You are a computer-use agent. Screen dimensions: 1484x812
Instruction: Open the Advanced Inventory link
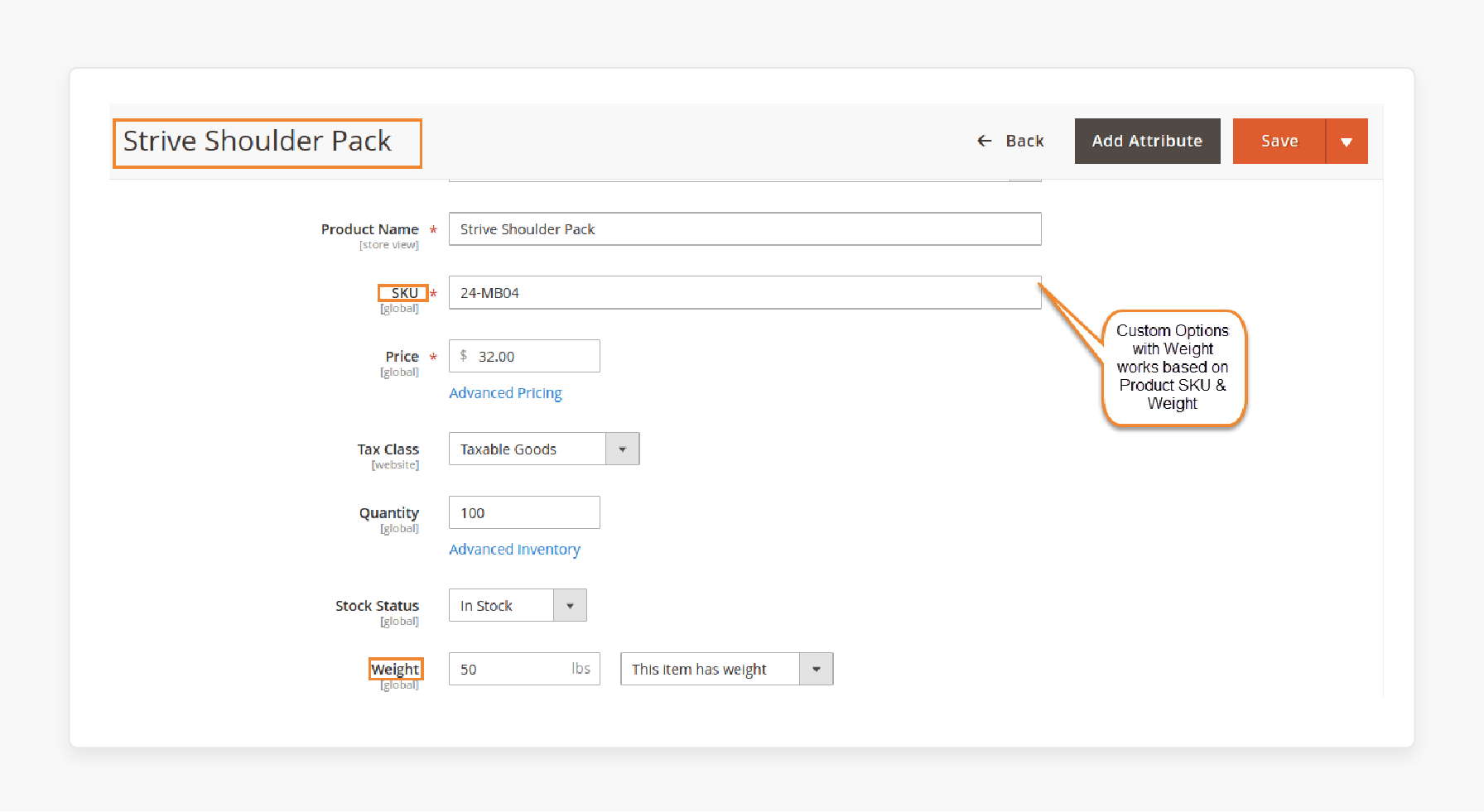click(x=514, y=550)
